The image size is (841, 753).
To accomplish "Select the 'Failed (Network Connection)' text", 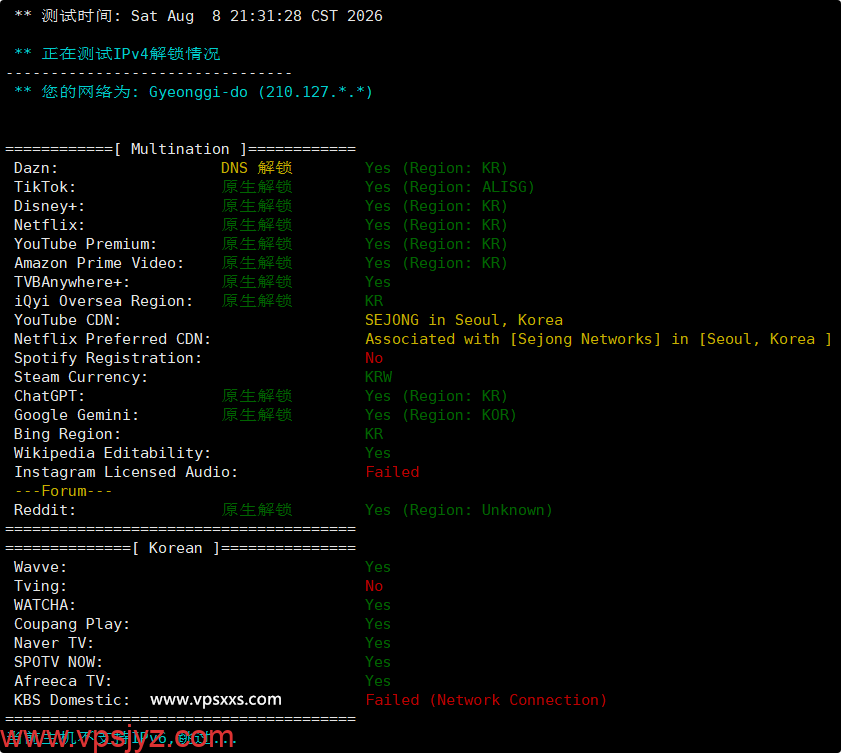I will [486, 700].
